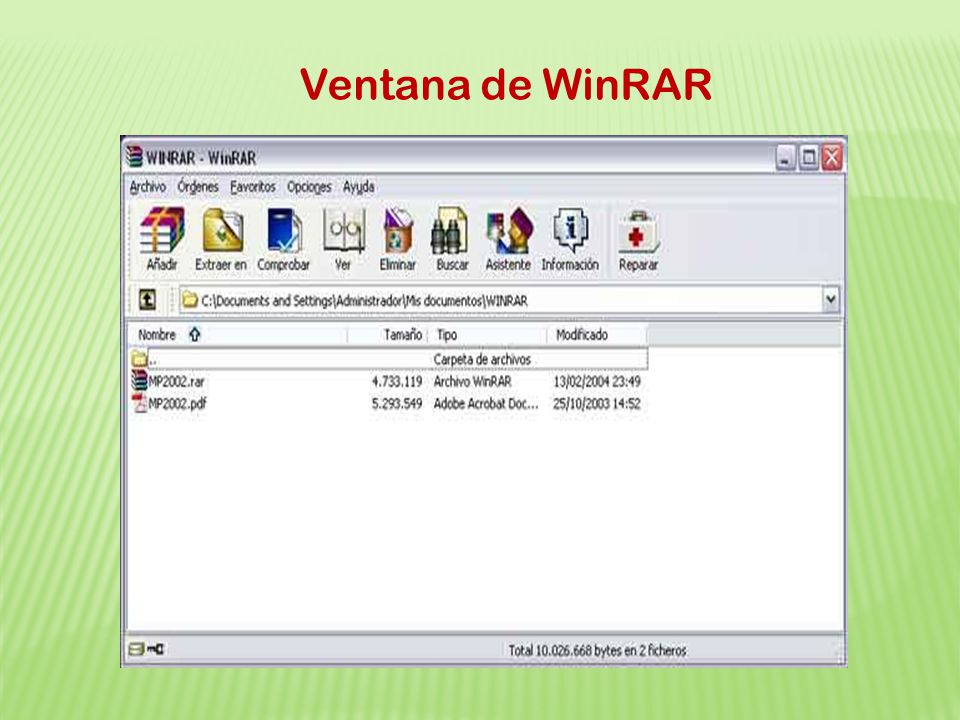Click size value 4.733.119
The width and height of the screenshot is (960, 720).
[x=397, y=381]
